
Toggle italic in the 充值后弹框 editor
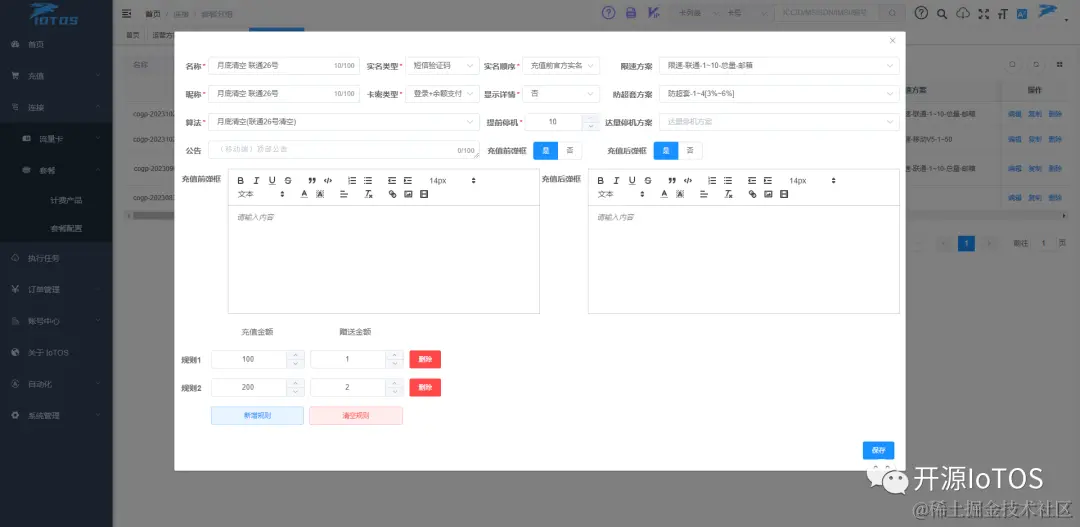(616, 180)
